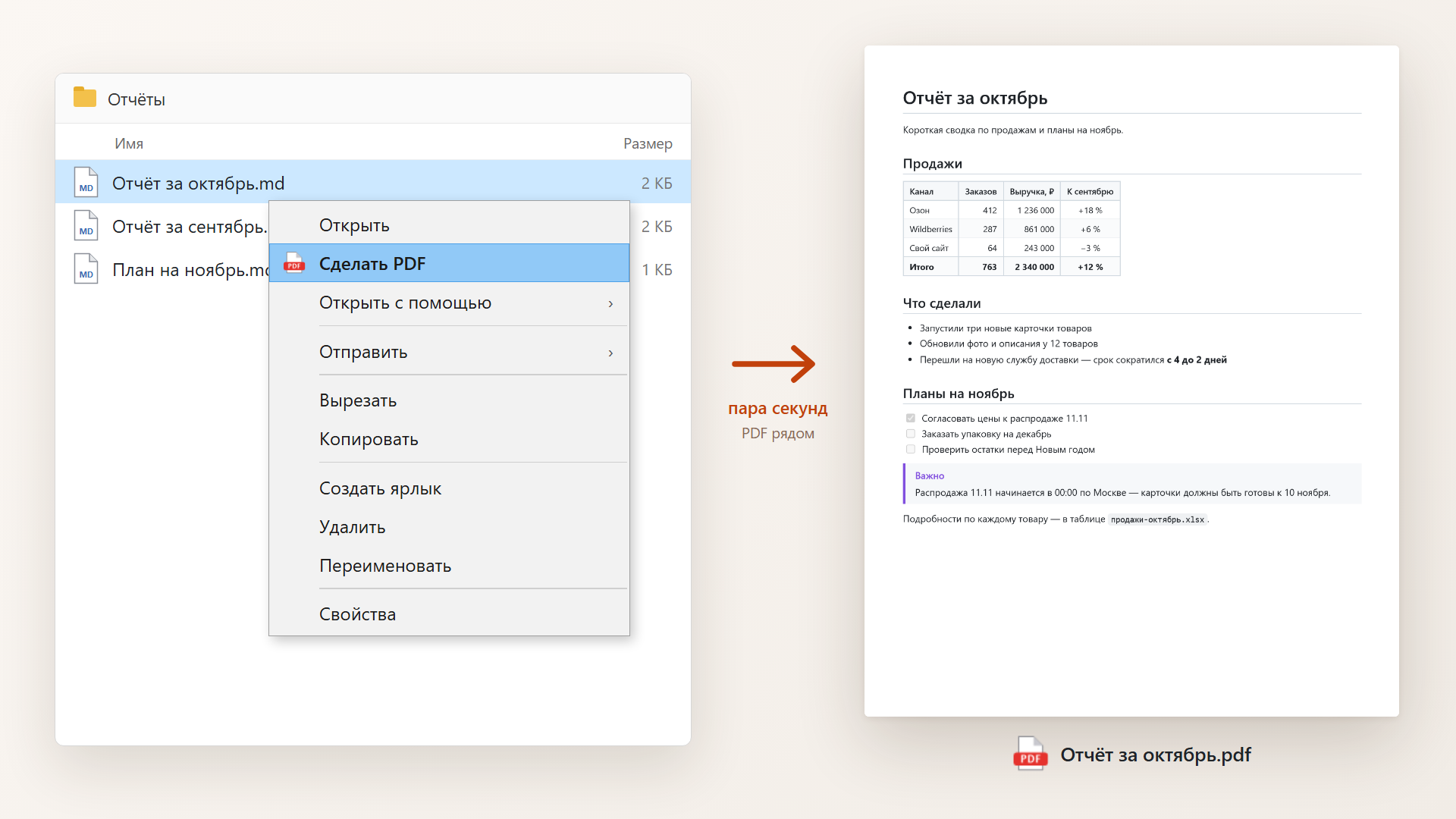Click the 1 КБ size value
Image resolution: width=1456 pixels, height=819 pixels.
(x=657, y=269)
